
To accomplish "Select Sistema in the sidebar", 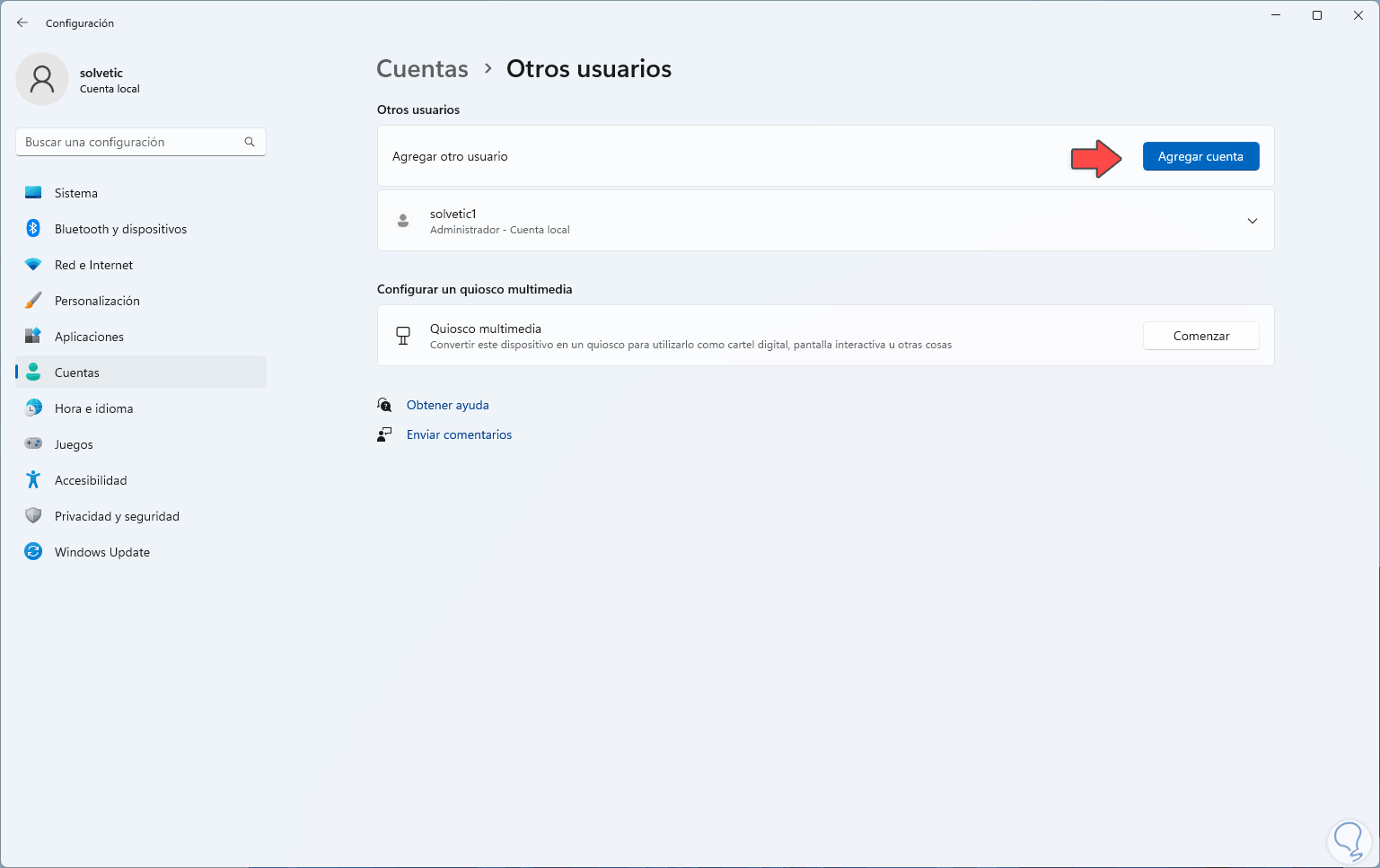I will coord(76,193).
